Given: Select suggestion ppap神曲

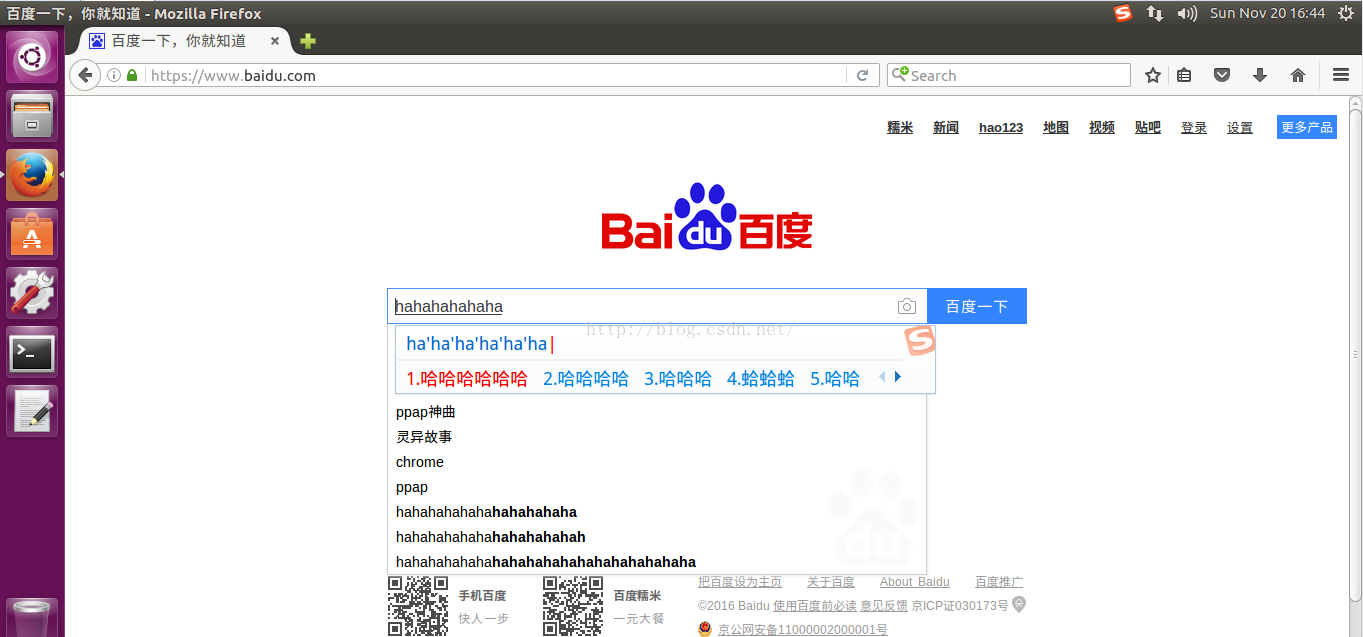Looking at the screenshot, I should click(x=657, y=412).
